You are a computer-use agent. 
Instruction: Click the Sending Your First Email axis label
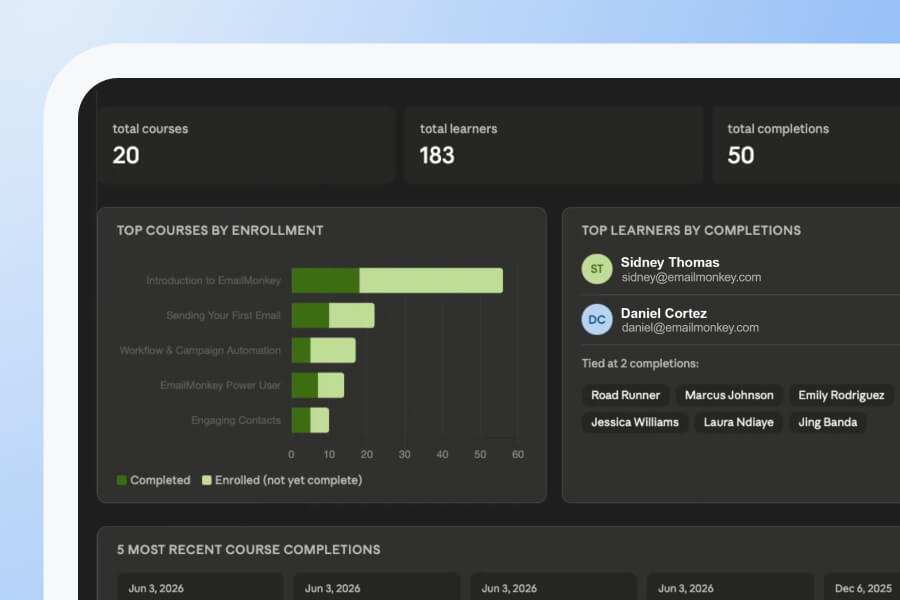(223, 315)
